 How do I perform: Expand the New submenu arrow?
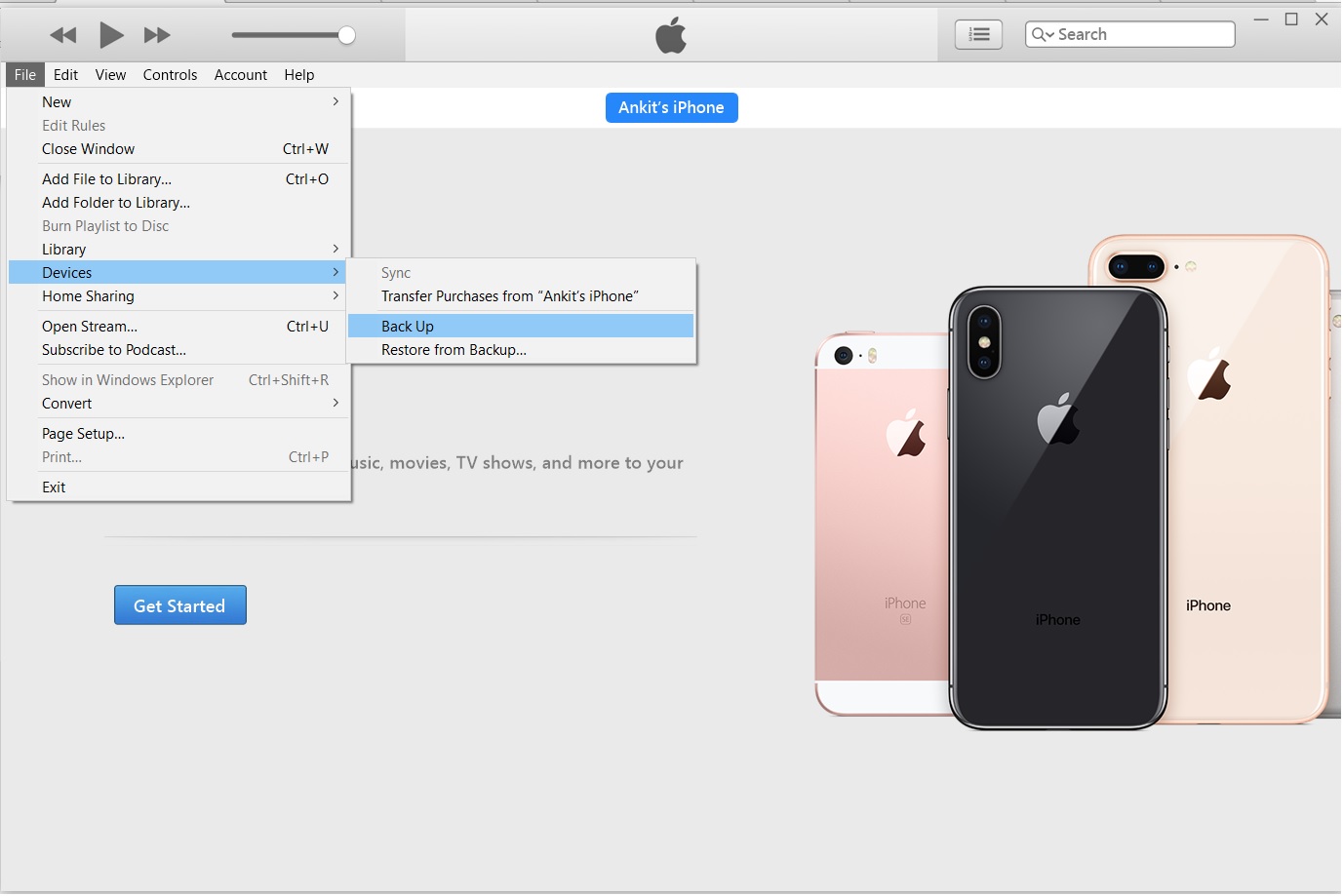point(336,101)
